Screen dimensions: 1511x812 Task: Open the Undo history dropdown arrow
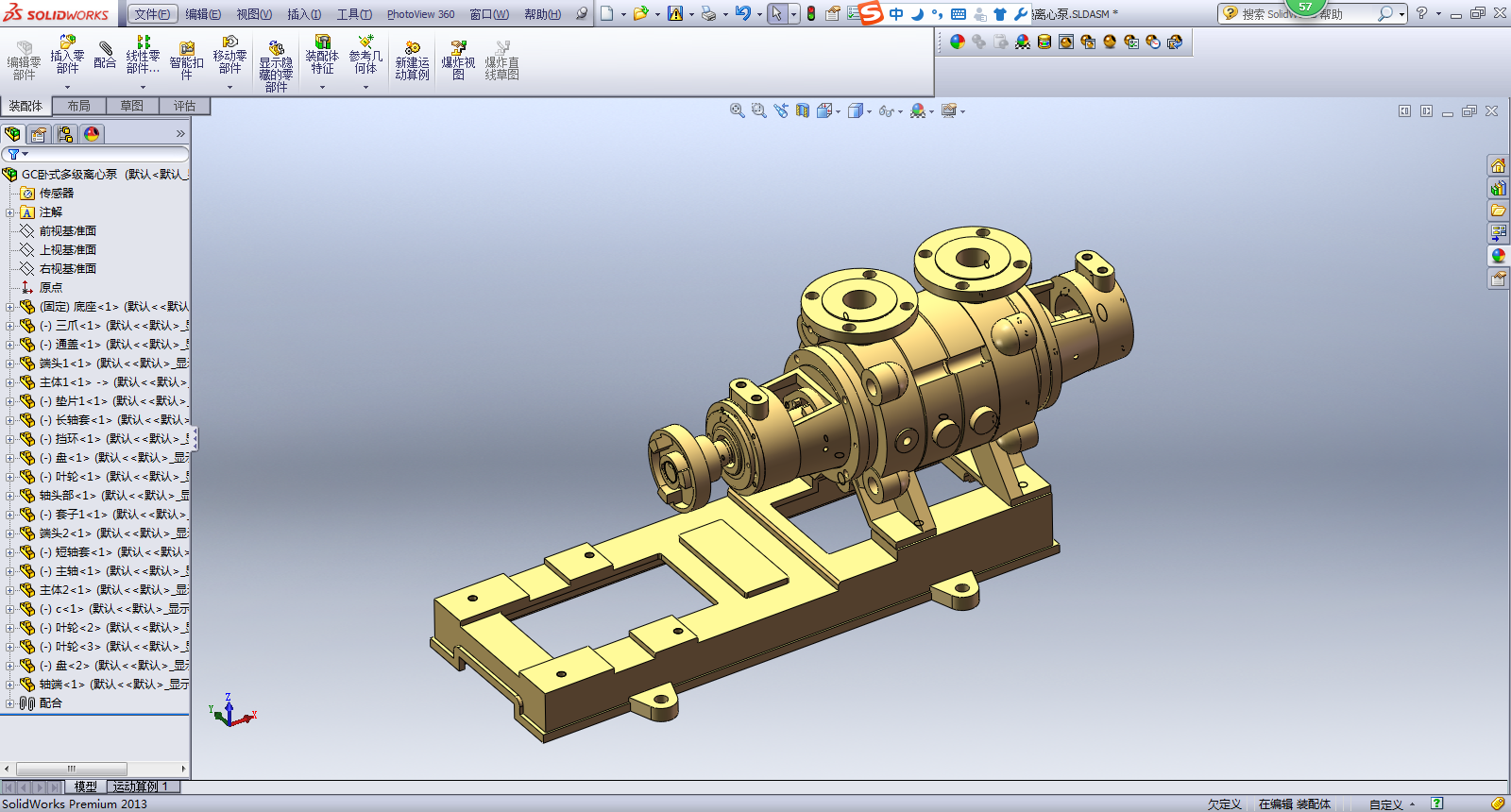tap(758, 14)
